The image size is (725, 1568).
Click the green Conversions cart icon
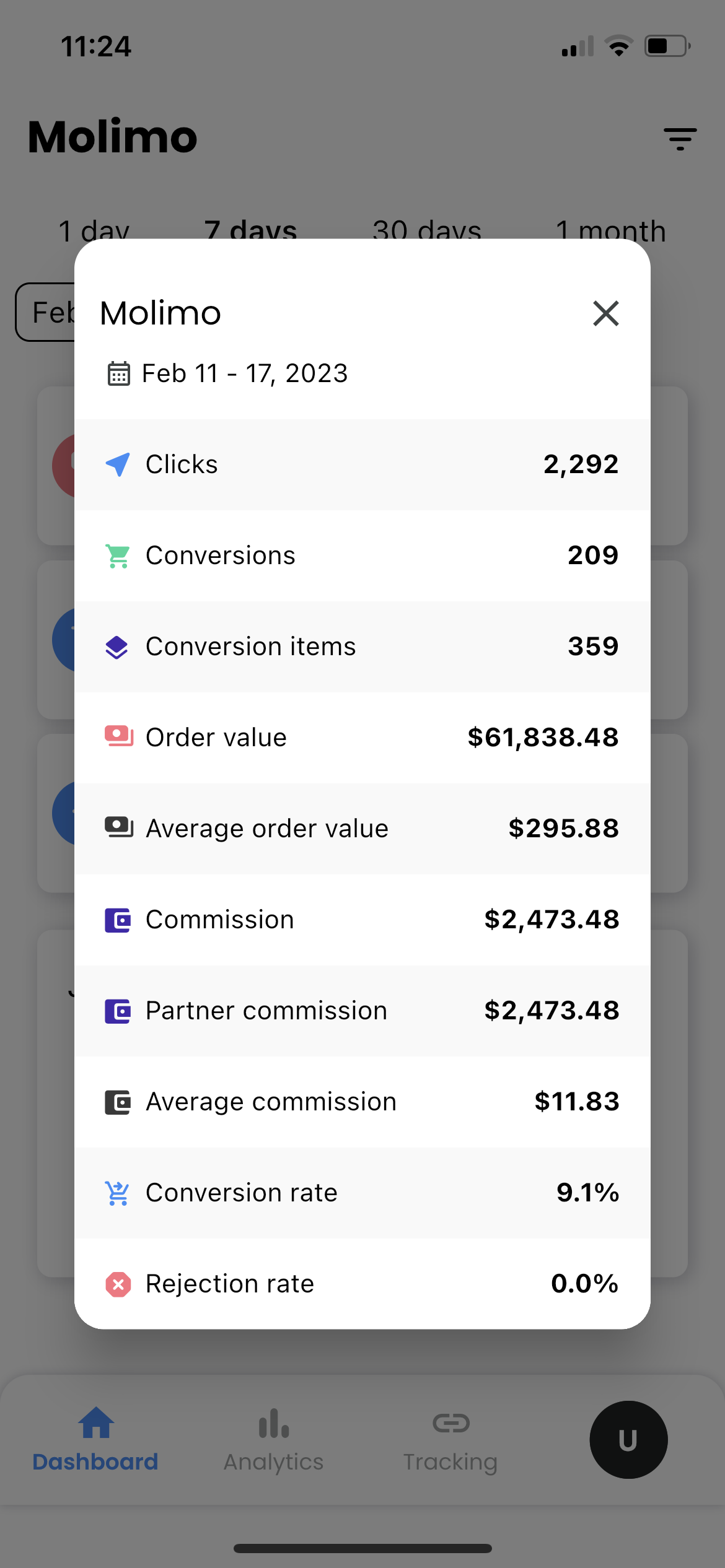pyautogui.click(x=118, y=555)
